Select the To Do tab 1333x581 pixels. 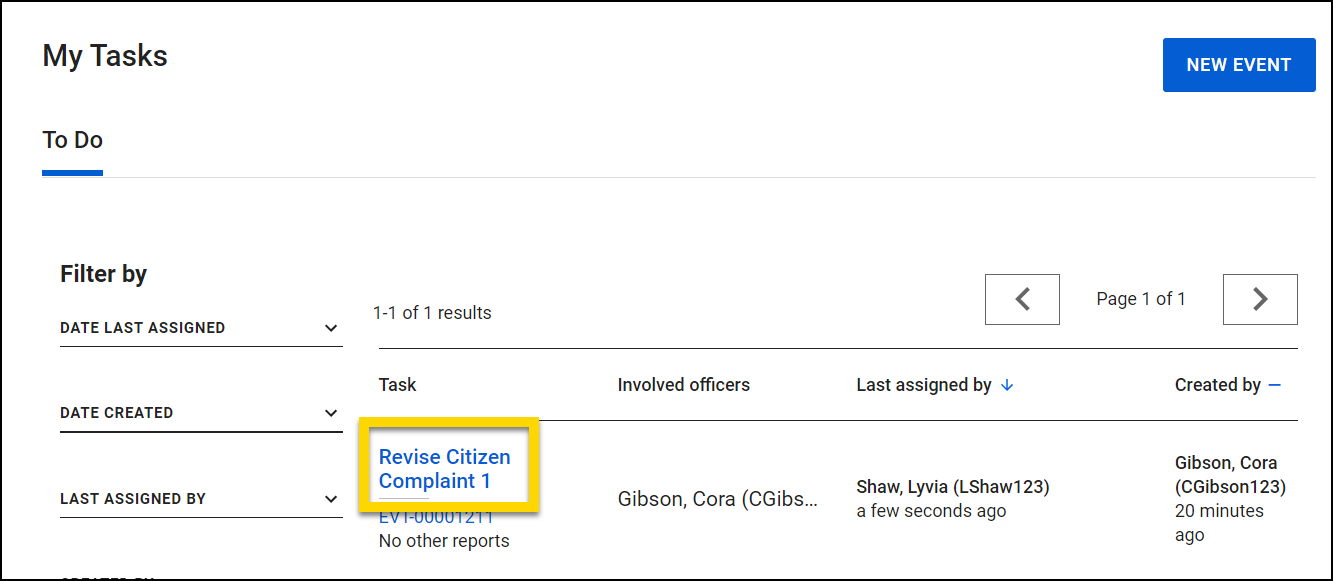(72, 140)
